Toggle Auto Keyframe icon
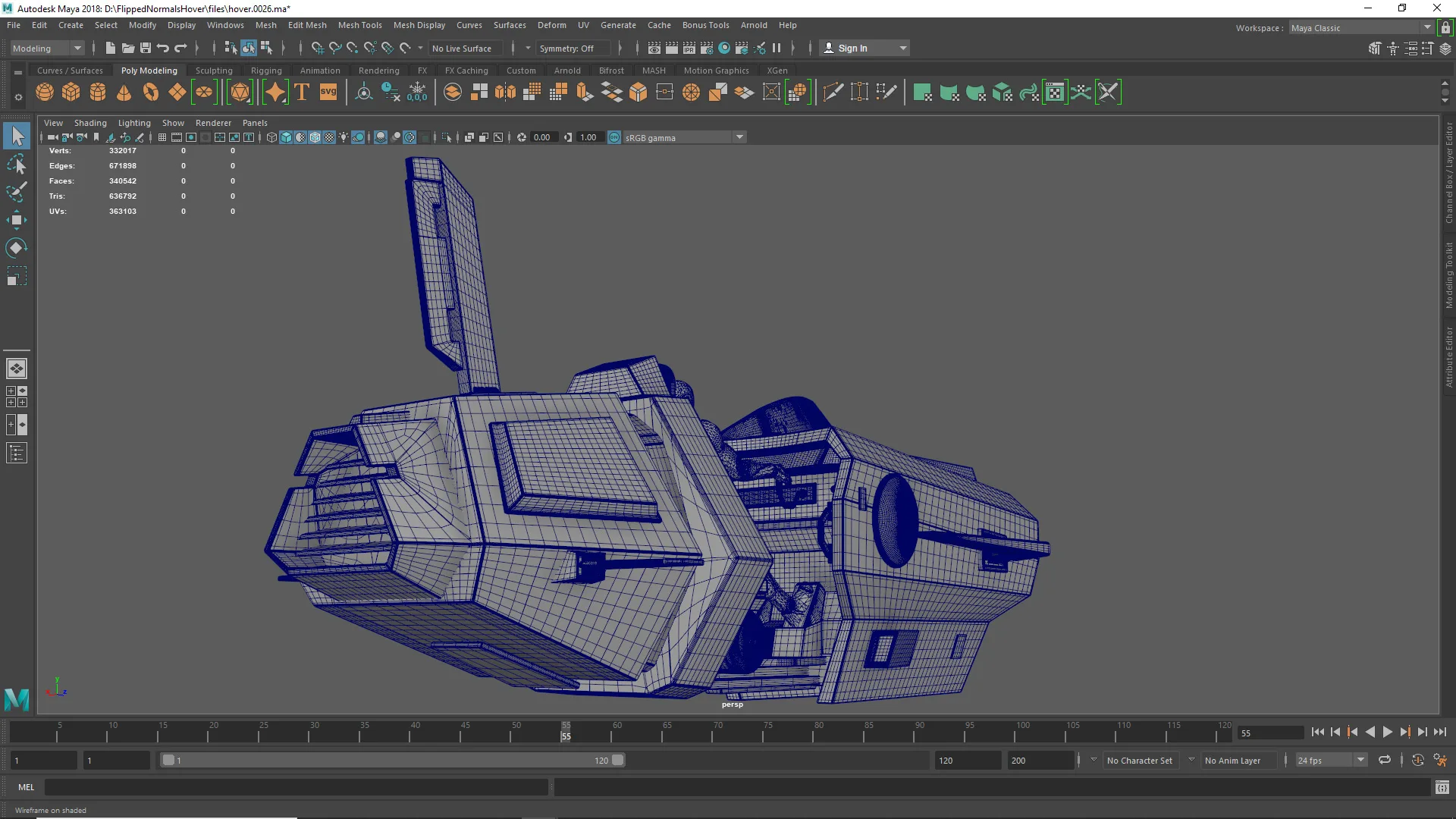 (x=1418, y=760)
